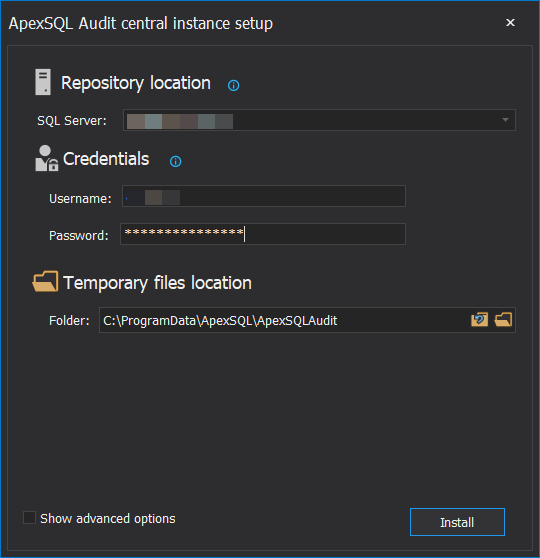This screenshot has width=540, height=558.
Task: Click the 'Password:' label
Action: click(79, 236)
